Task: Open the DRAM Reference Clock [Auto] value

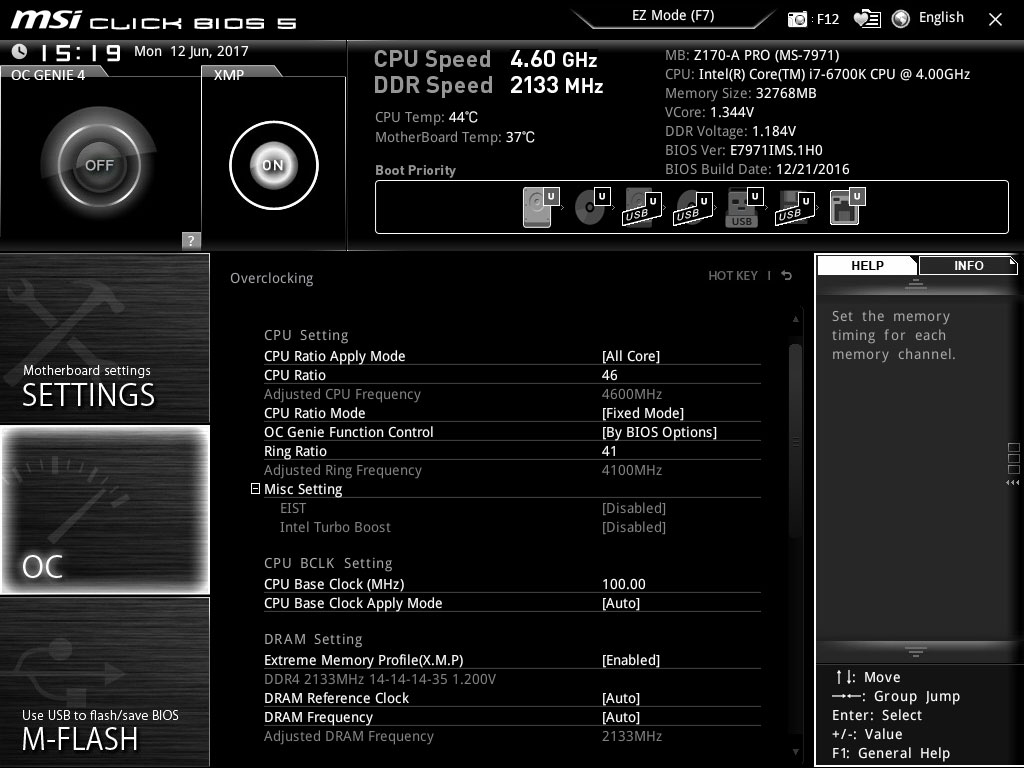Action: click(x=620, y=697)
